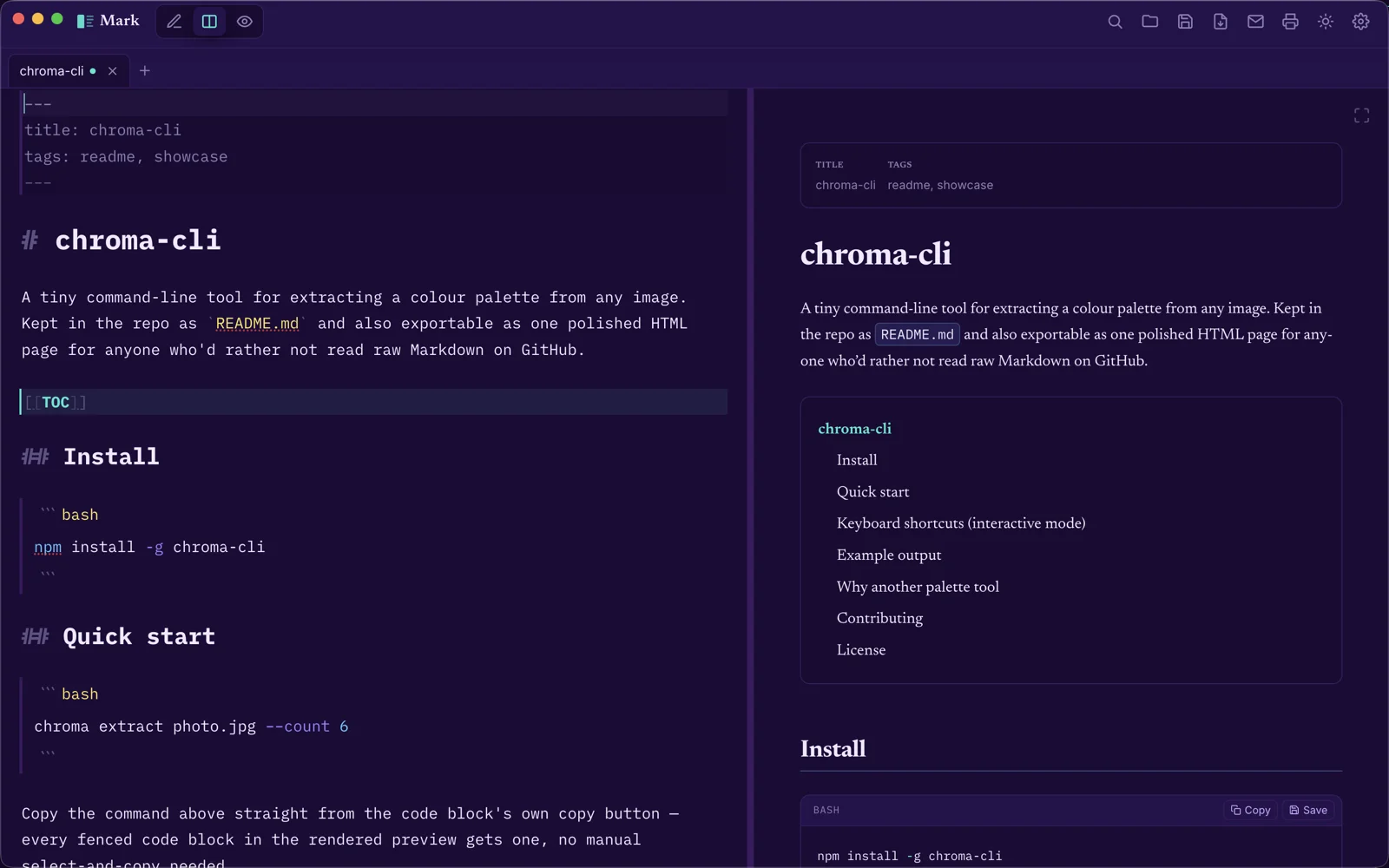This screenshot has height=868, width=1389.
Task: Add a new tab with plus
Action: coord(145,71)
